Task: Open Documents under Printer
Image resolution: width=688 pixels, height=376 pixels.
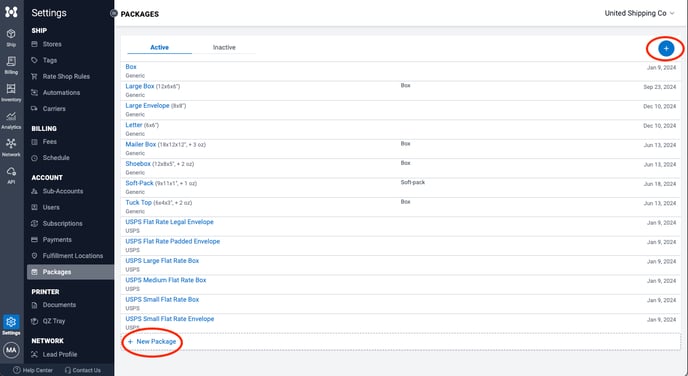Action: coord(59,305)
